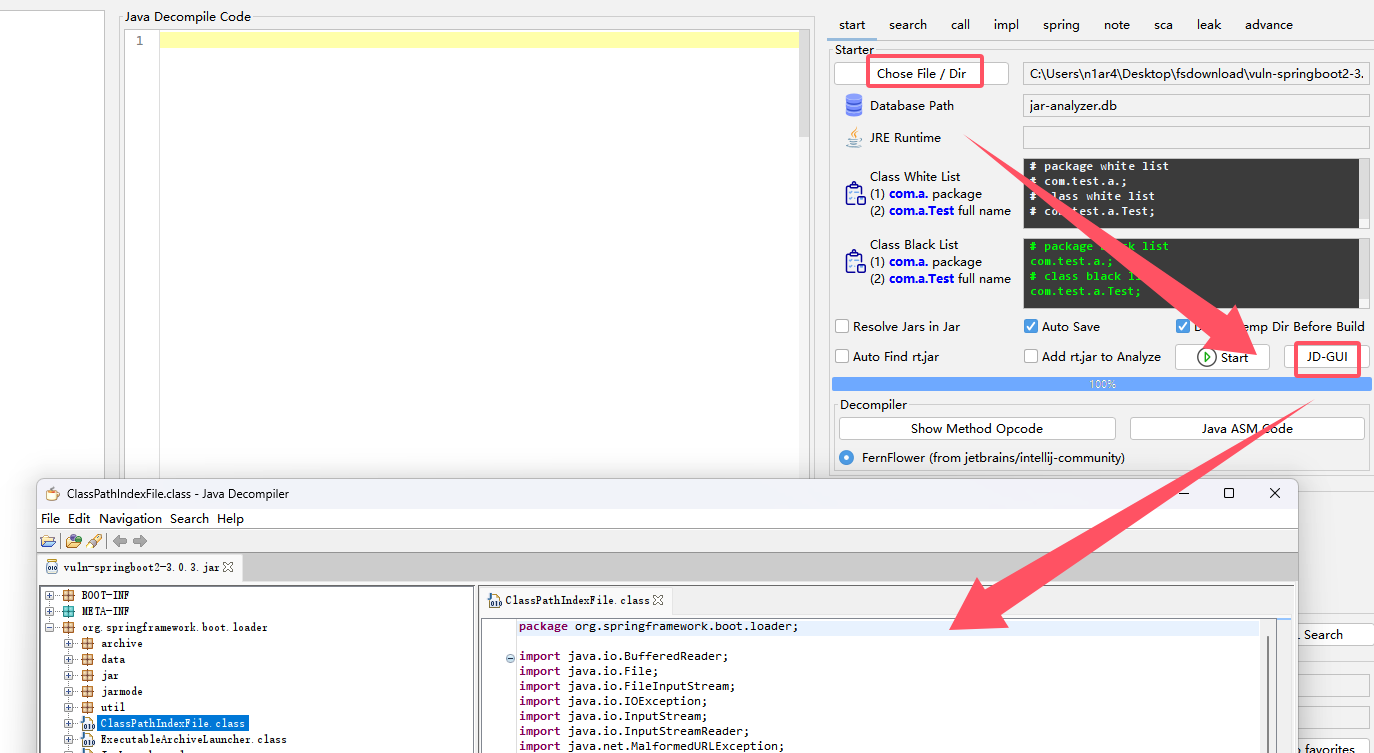
Task: Click the JRE Runtime Java icon
Action: pos(853,138)
